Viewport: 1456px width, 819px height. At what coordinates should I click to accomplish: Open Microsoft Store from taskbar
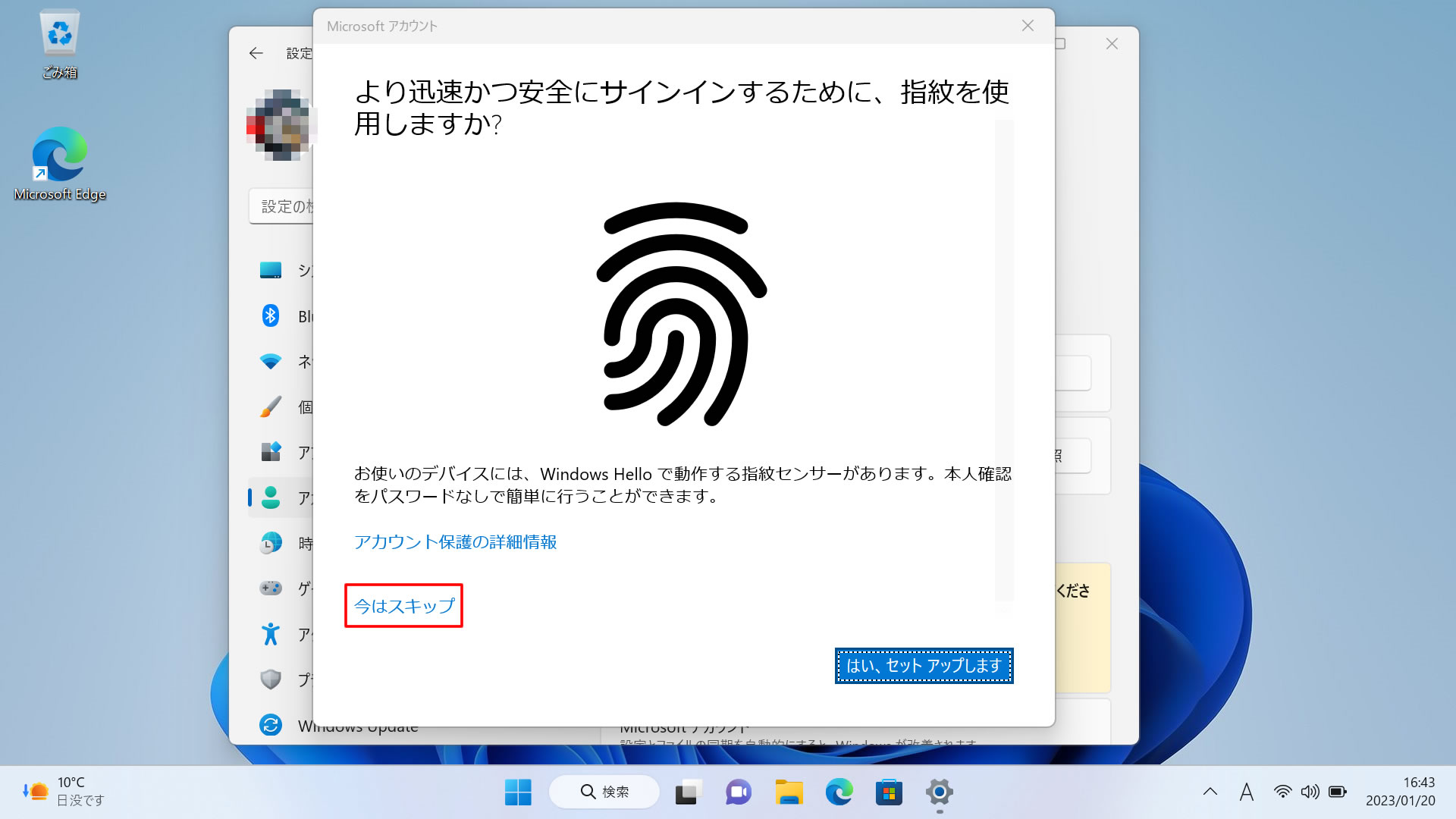point(889,792)
